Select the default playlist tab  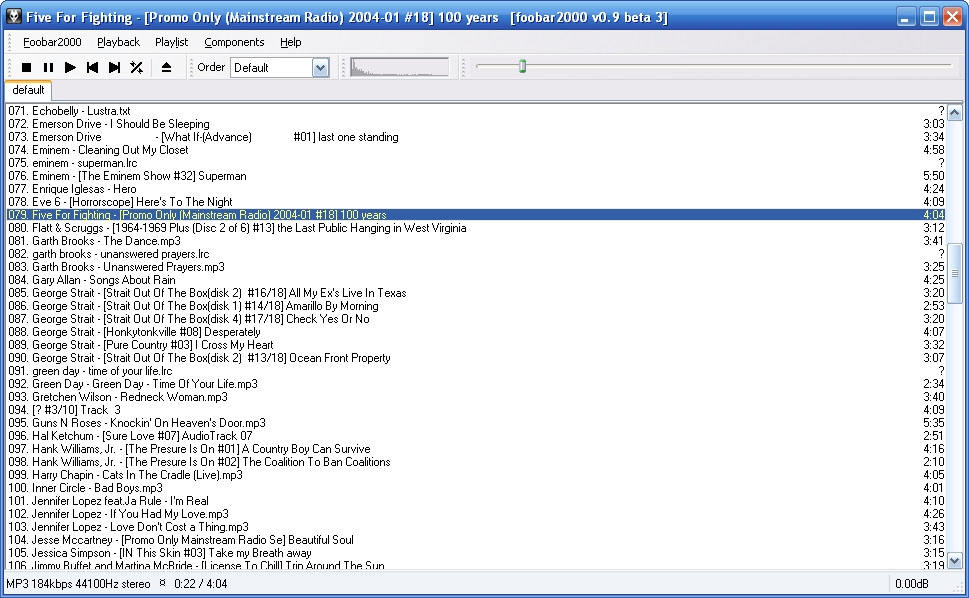click(28, 90)
